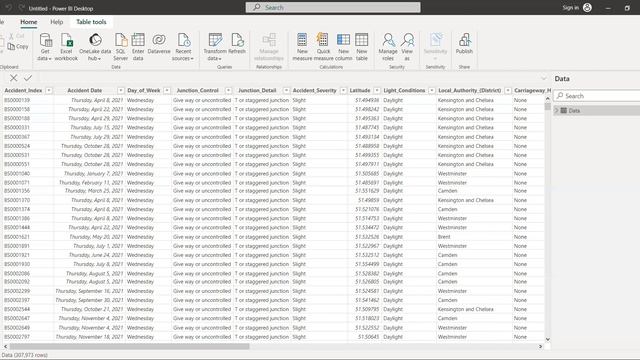Create a New measure
640x360 pixels.
tap(302, 47)
